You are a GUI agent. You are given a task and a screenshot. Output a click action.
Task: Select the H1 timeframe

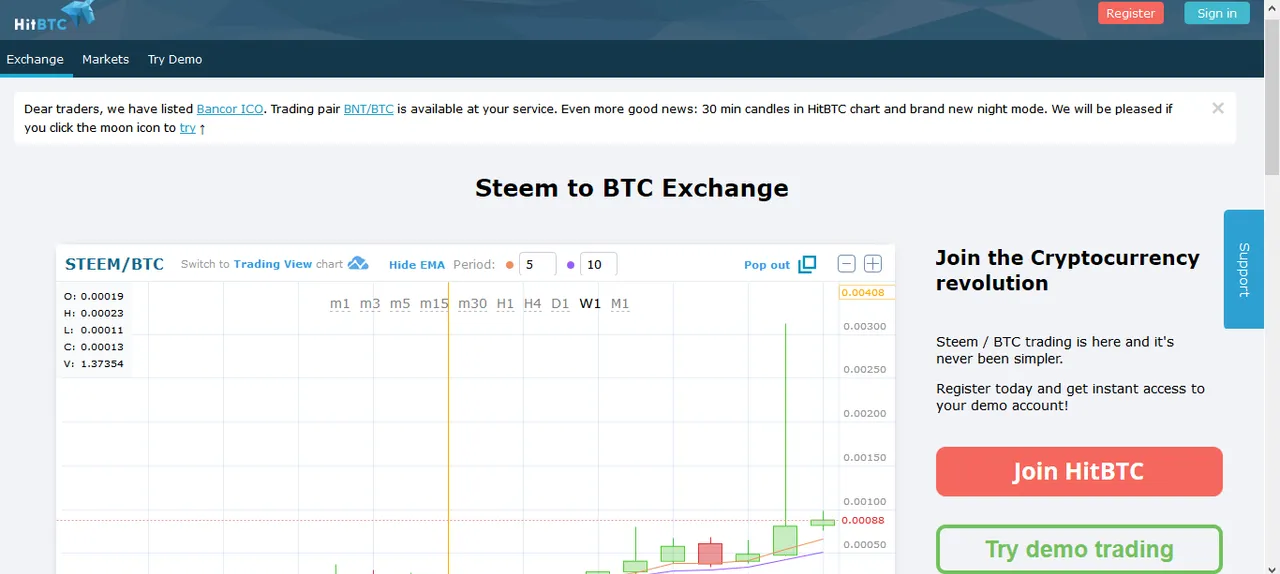point(505,303)
